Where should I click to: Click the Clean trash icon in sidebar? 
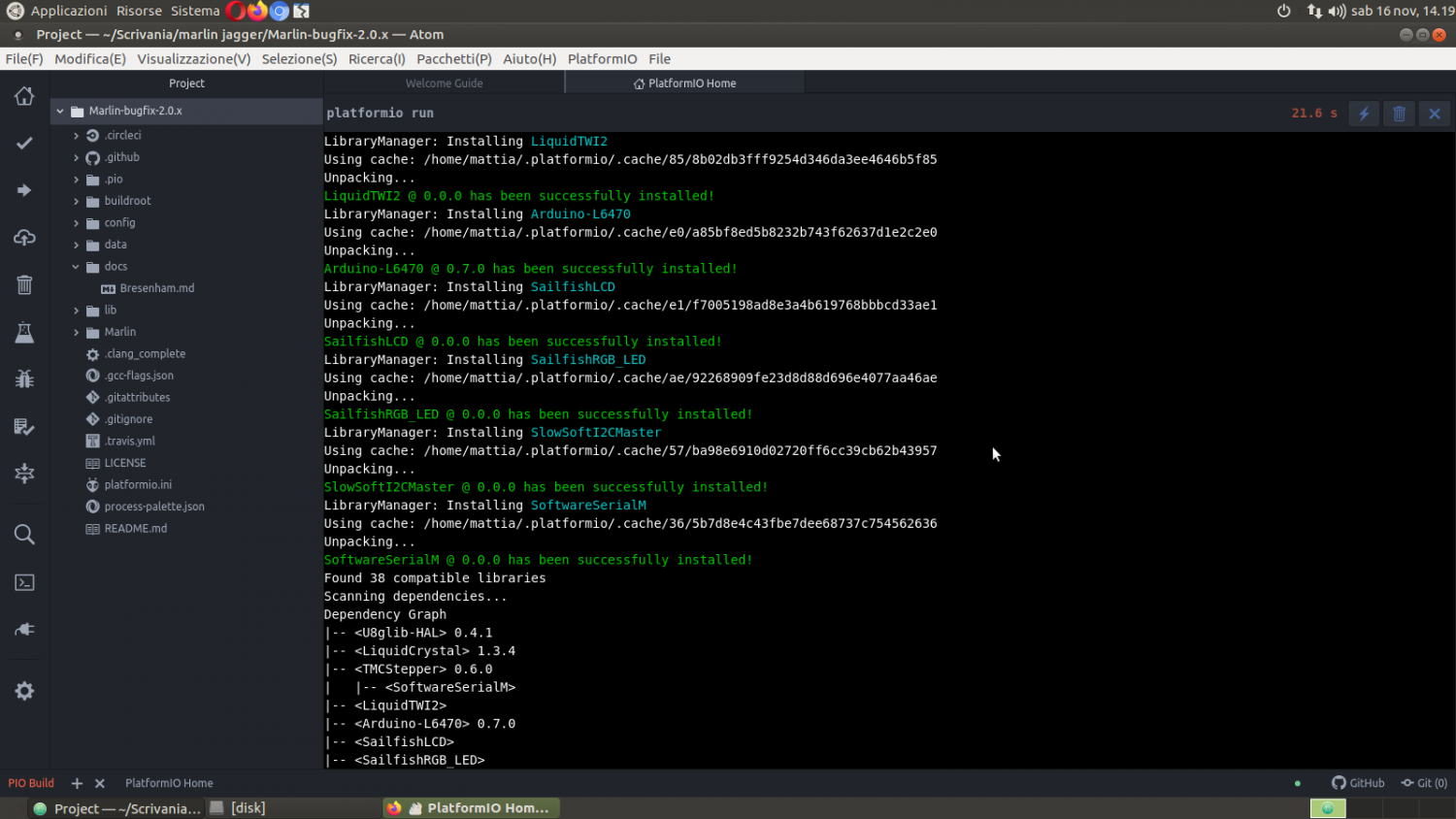tap(24, 284)
